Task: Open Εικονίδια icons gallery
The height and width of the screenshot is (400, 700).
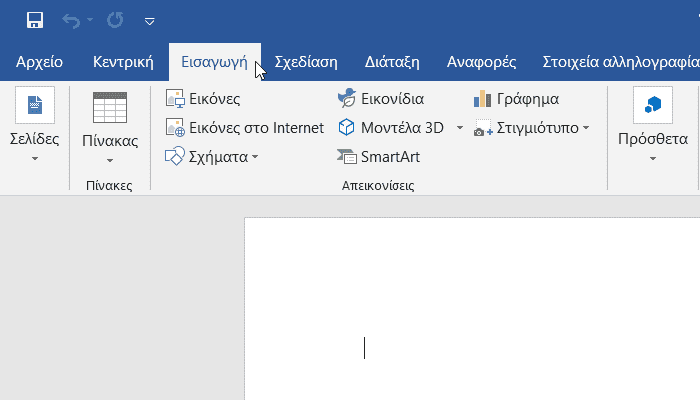Action: (381, 99)
